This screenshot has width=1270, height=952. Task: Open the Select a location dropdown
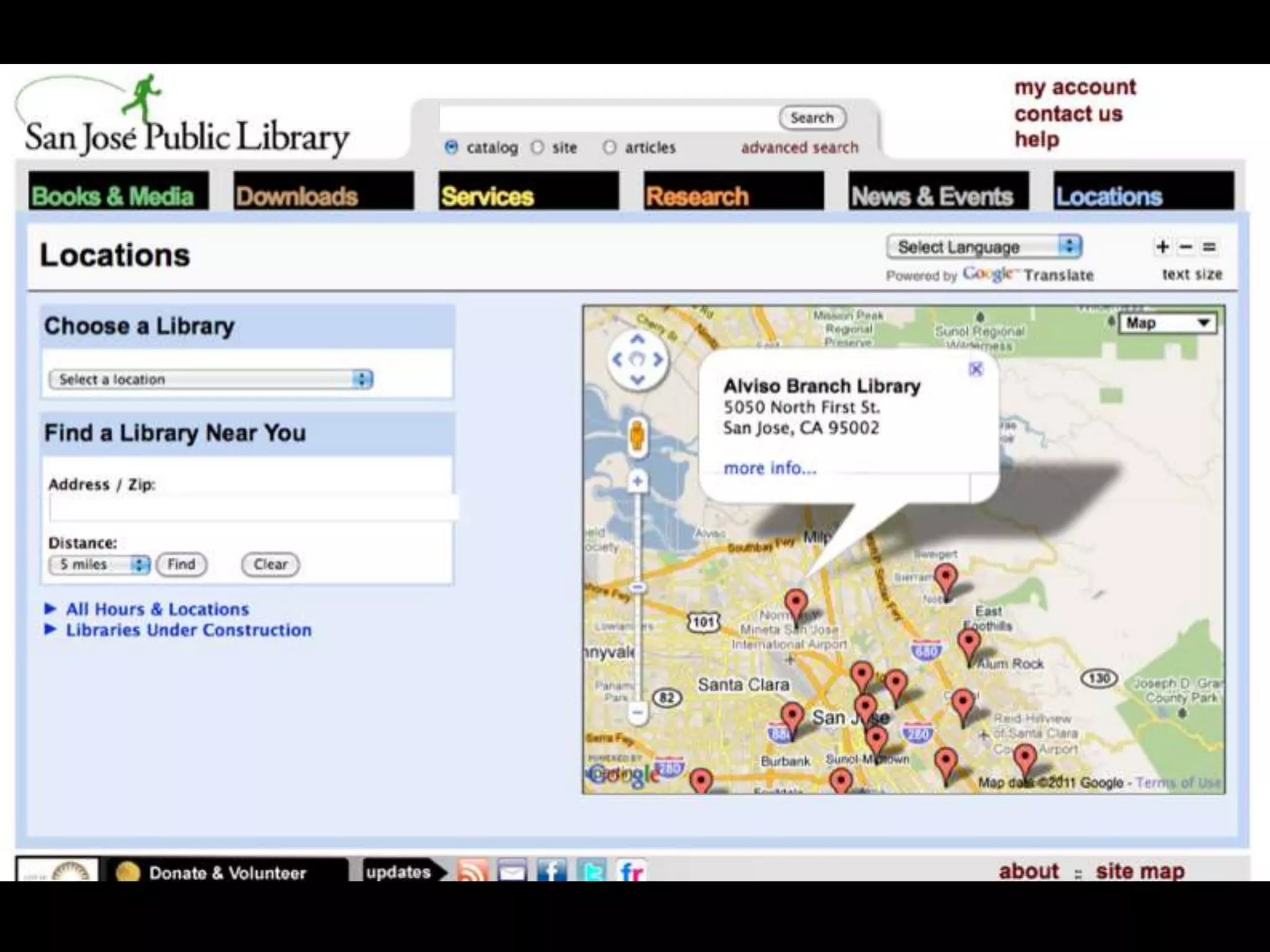pyautogui.click(x=211, y=379)
